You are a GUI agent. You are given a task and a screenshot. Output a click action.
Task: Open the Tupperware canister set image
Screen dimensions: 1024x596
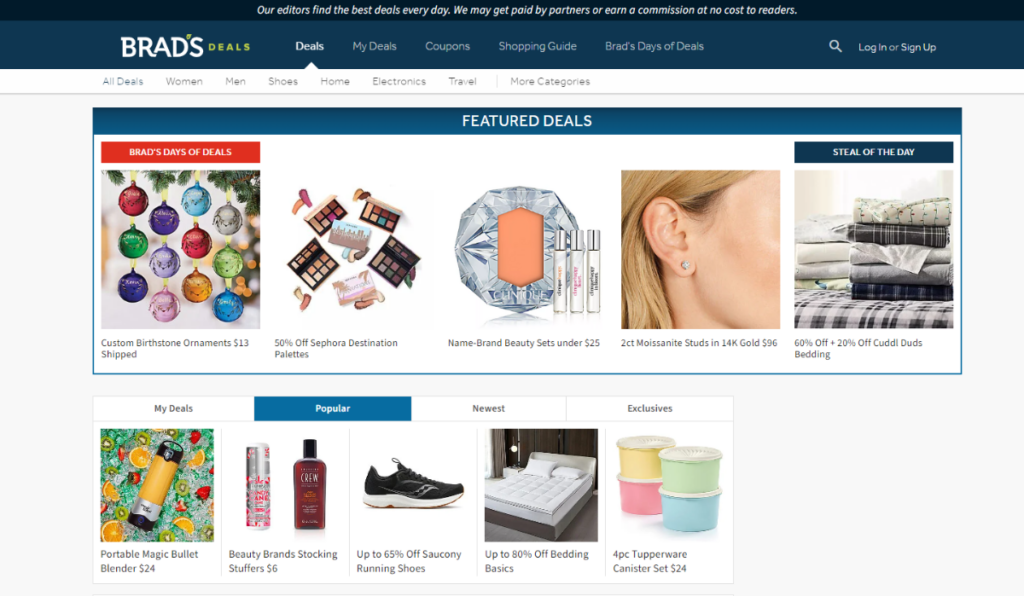coord(669,485)
